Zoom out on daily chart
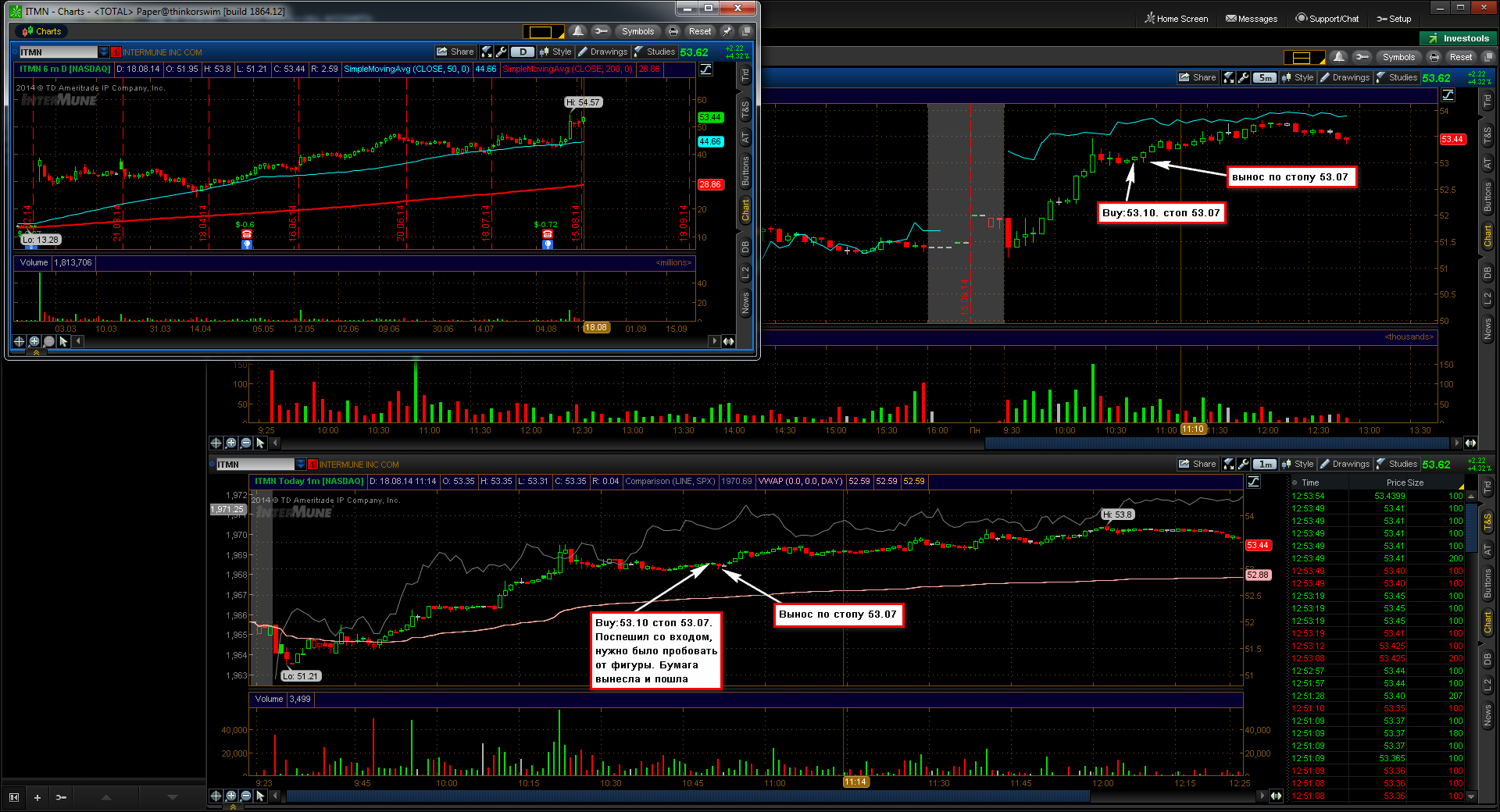 pos(49,341)
